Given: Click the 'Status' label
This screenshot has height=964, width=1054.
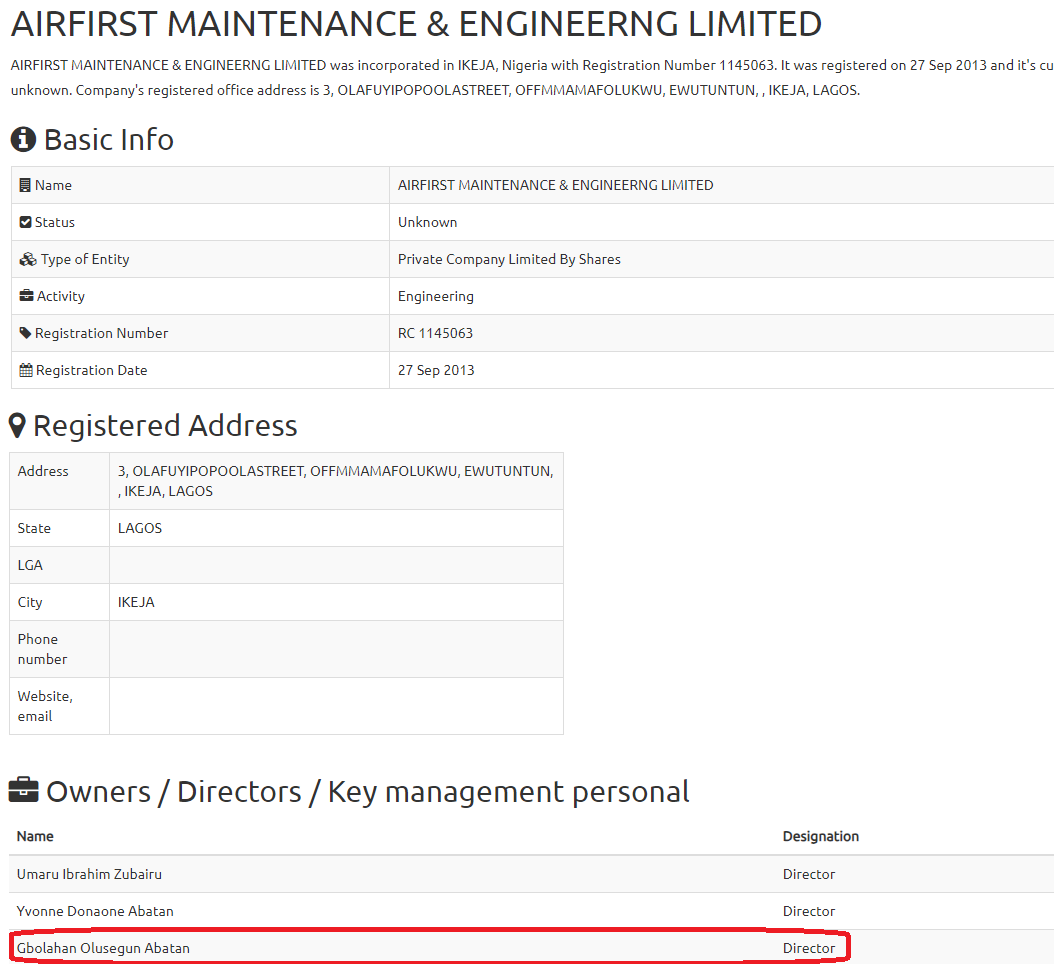Looking at the screenshot, I should tap(54, 222).
